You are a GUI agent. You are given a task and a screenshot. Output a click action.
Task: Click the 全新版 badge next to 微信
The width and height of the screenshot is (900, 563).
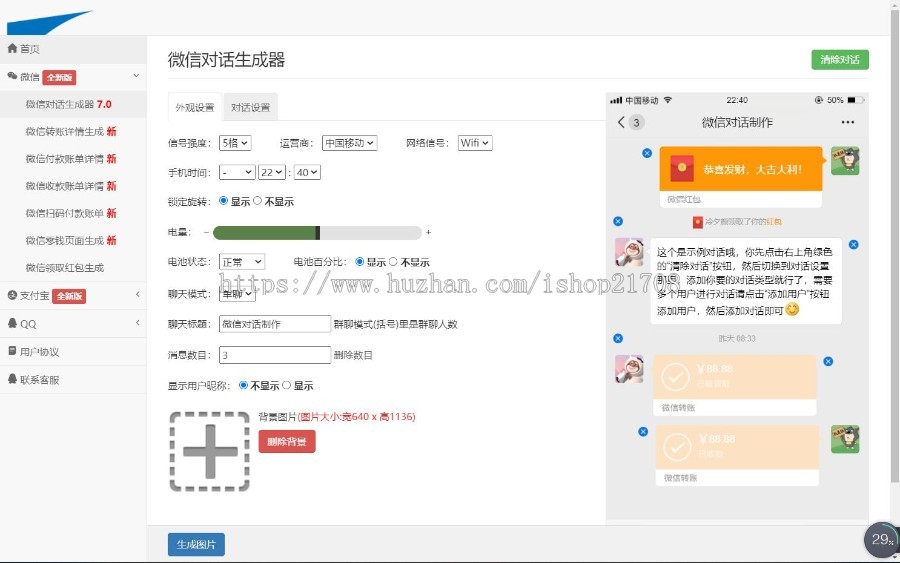pyautogui.click(x=60, y=77)
